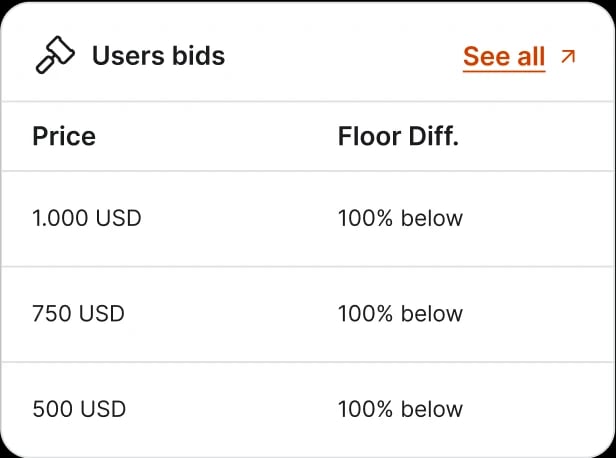Click the word USD in the 500 bid
This screenshot has height=458, width=616.
tap(103, 409)
